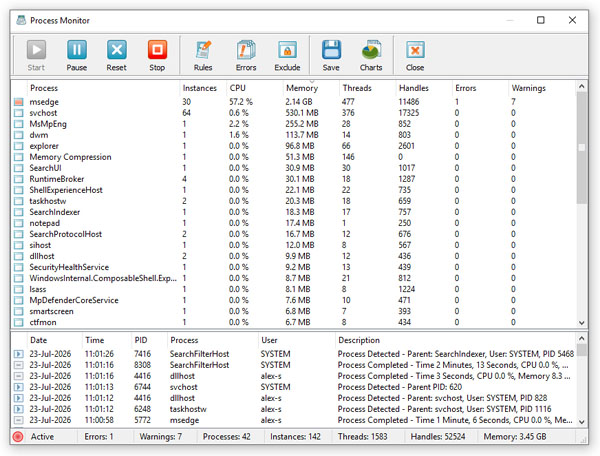Sort events by the Description column header
This screenshot has width=600, height=456.
455,340
